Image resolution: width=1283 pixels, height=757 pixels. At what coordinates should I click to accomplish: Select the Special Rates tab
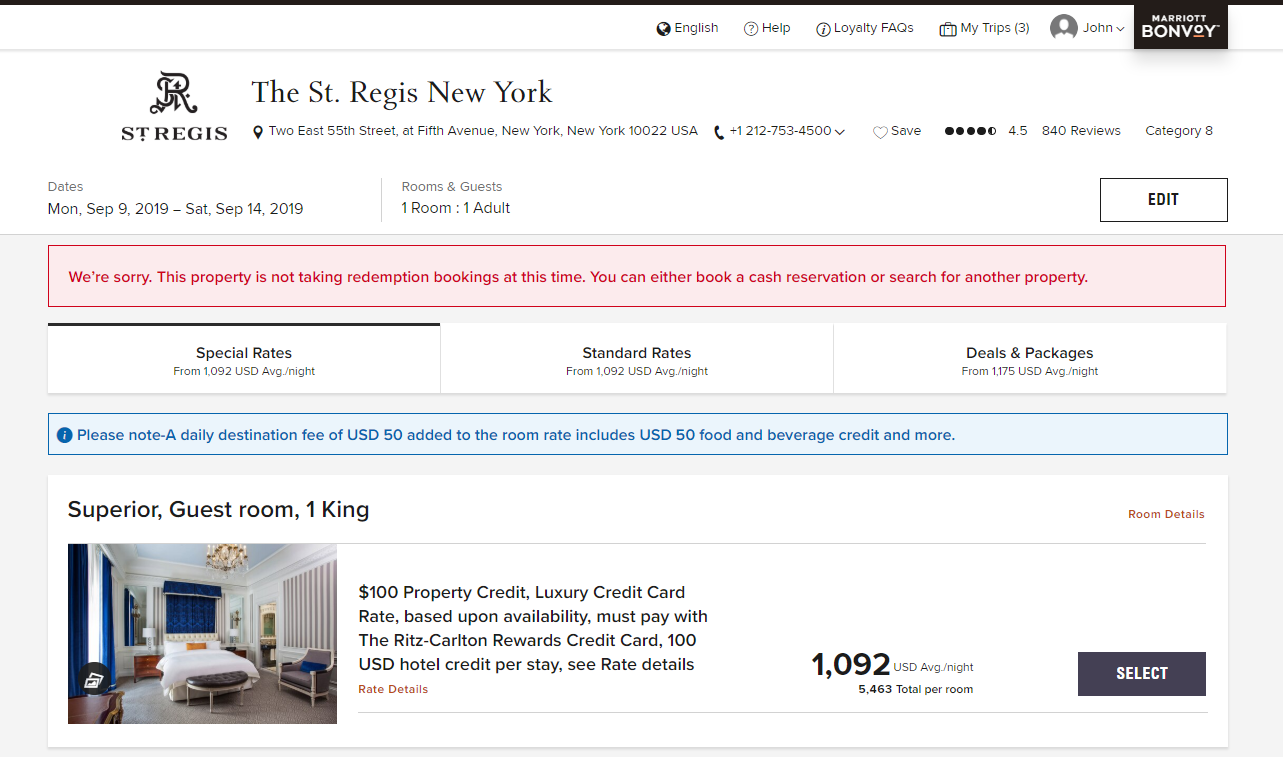pos(244,360)
